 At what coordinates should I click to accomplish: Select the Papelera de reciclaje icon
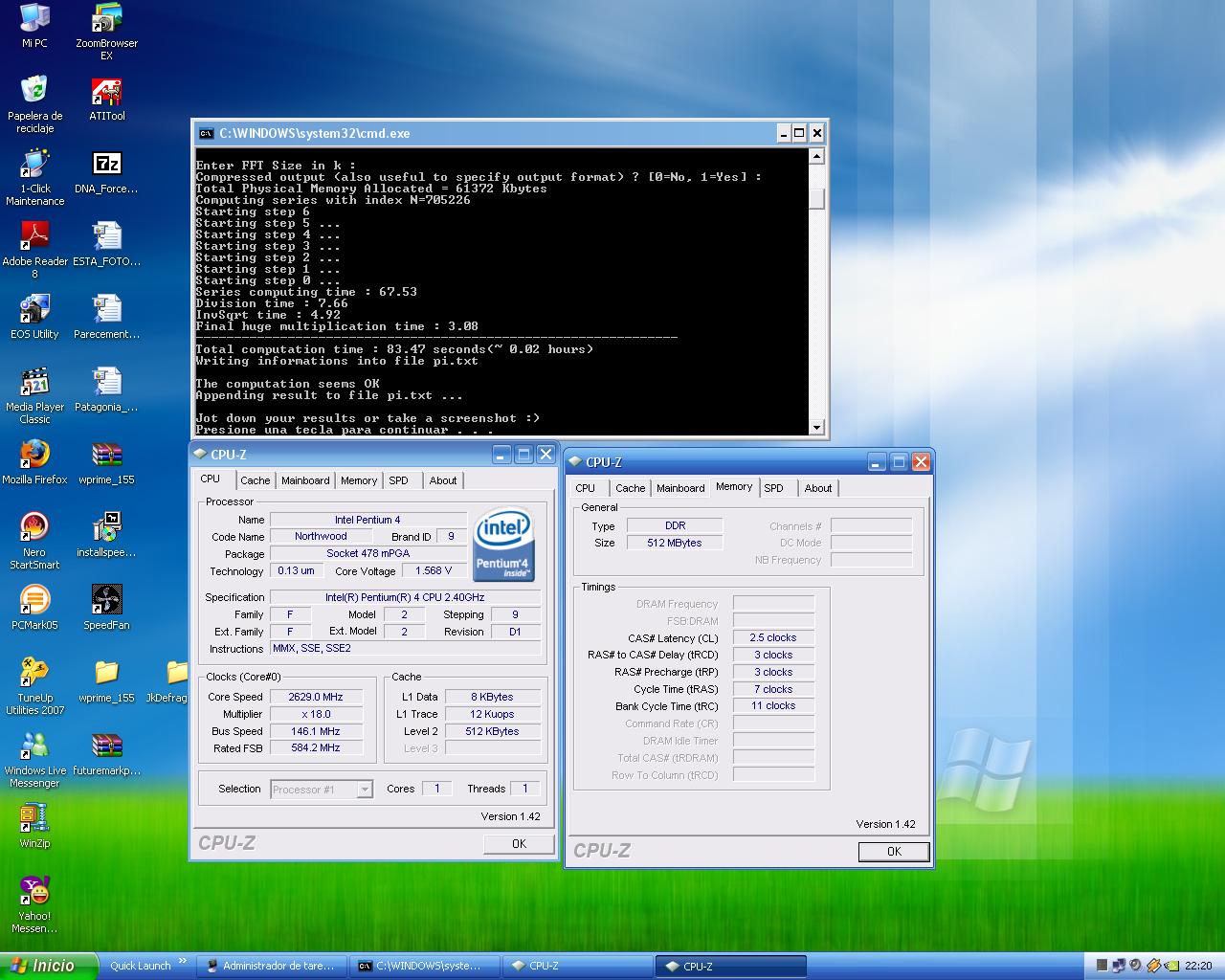coord(34,104)
